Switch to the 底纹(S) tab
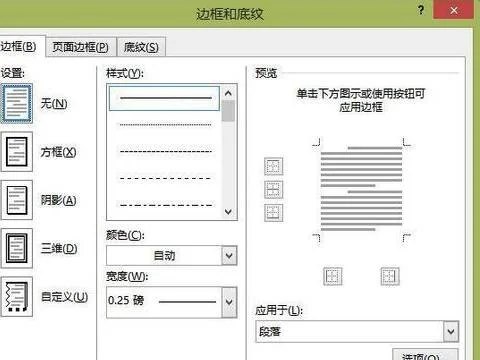Viewport: 480px width, 360px height. click(141, 47)
